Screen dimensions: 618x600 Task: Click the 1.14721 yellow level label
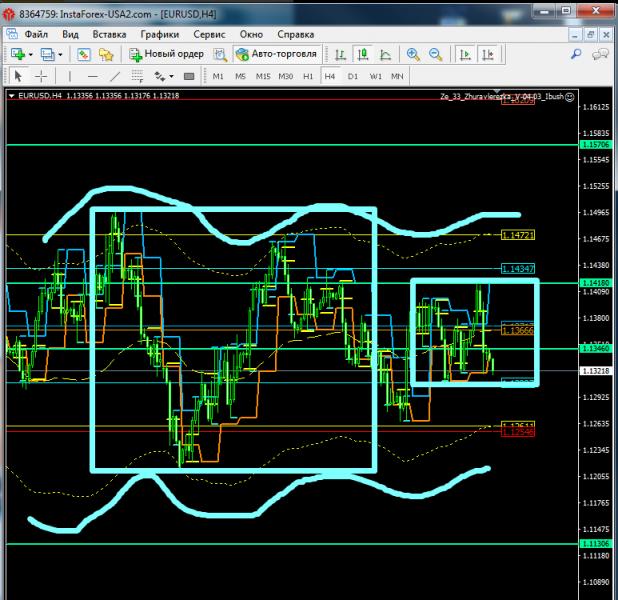(518, 235)
